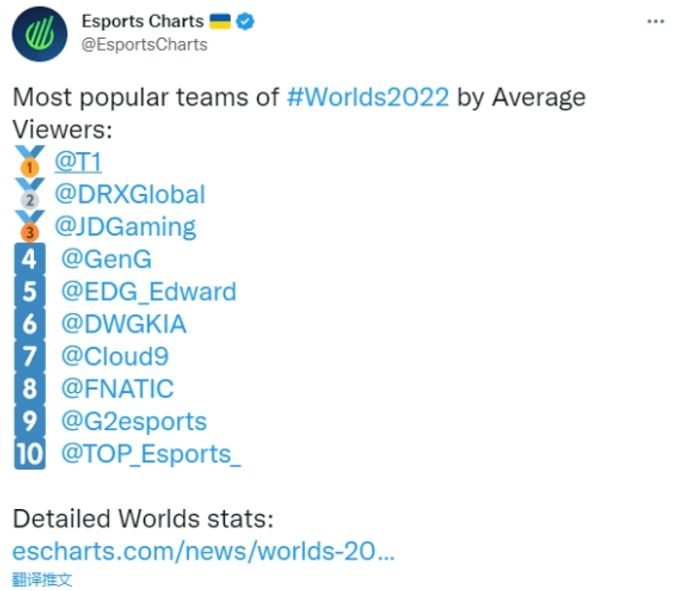Image resolution: width=678 pixels, height=591 pixels.
Task: Visit the @DRXGlobal profile mention
Action: (129, 194)
